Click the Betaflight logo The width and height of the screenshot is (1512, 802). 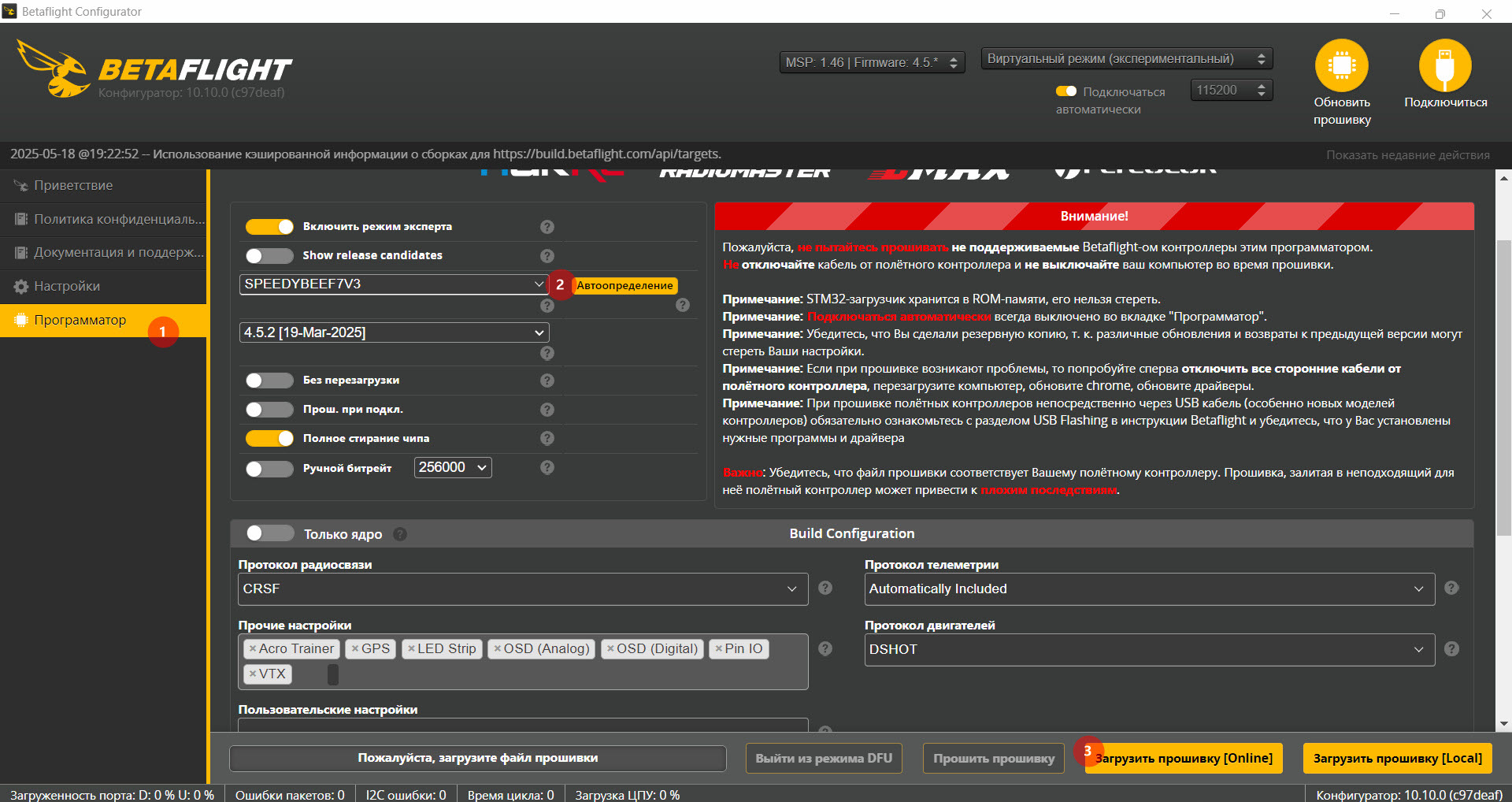(154, 69)
